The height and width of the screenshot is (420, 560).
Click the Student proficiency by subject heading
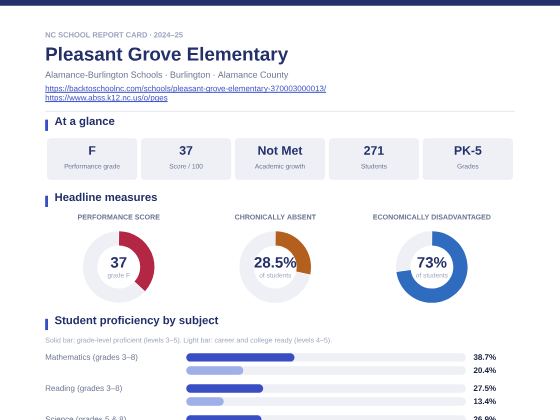pos(136,320)
